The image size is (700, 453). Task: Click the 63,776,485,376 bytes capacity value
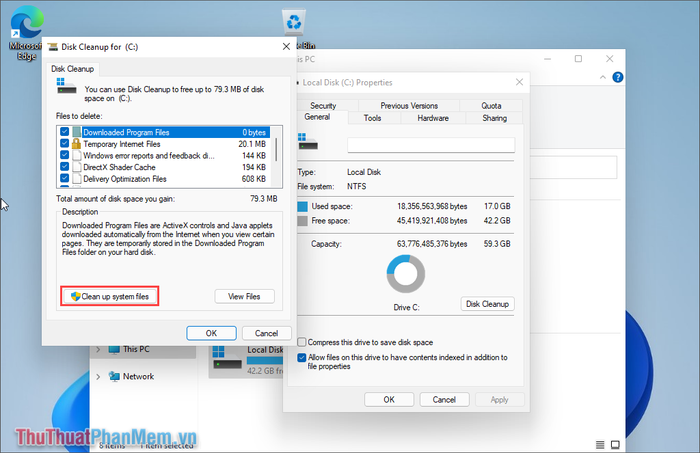tap(432, 244)
